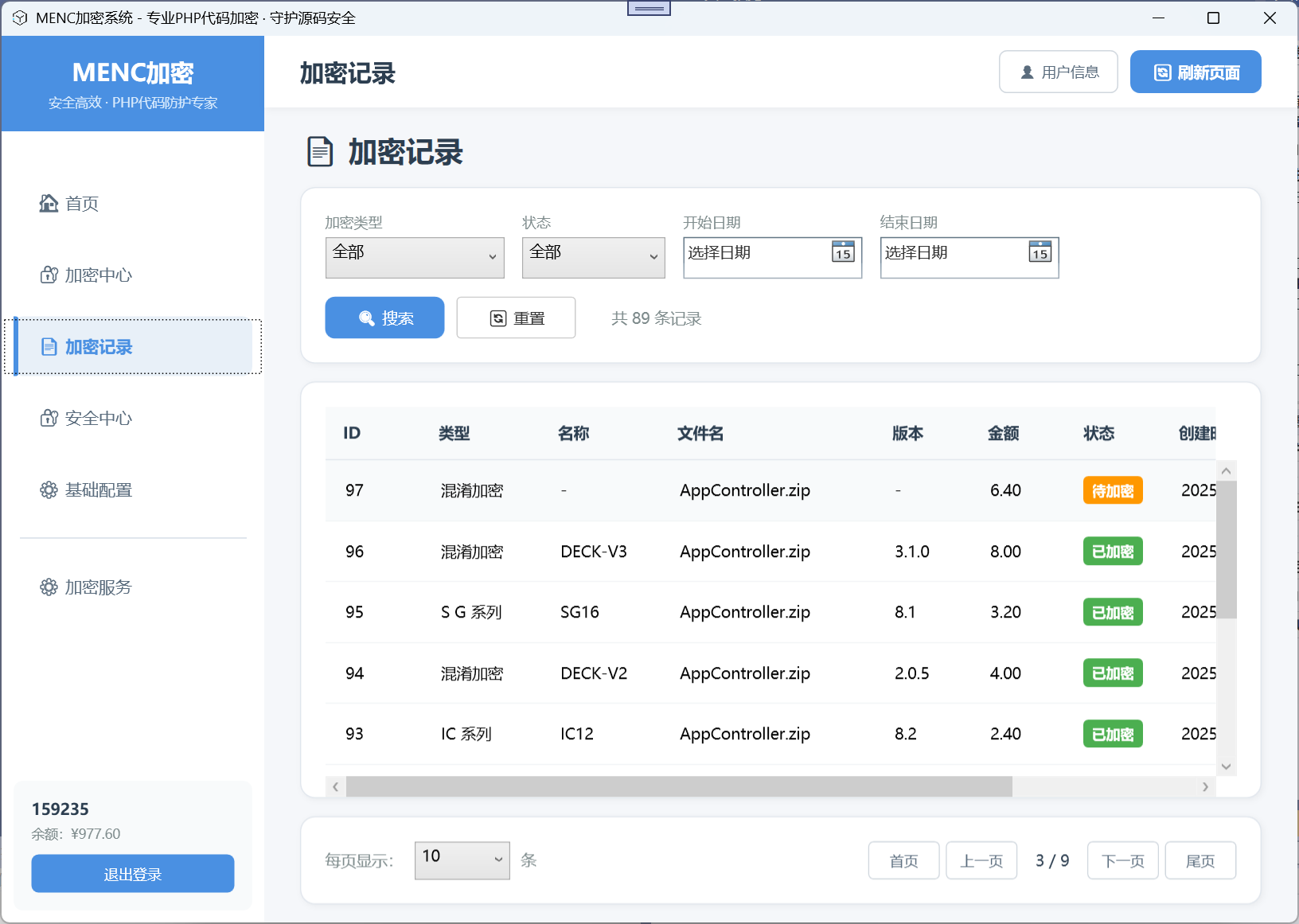1299x924 pixels.
Task: Click 下一页 pagination button
Action: [1122, 860]
